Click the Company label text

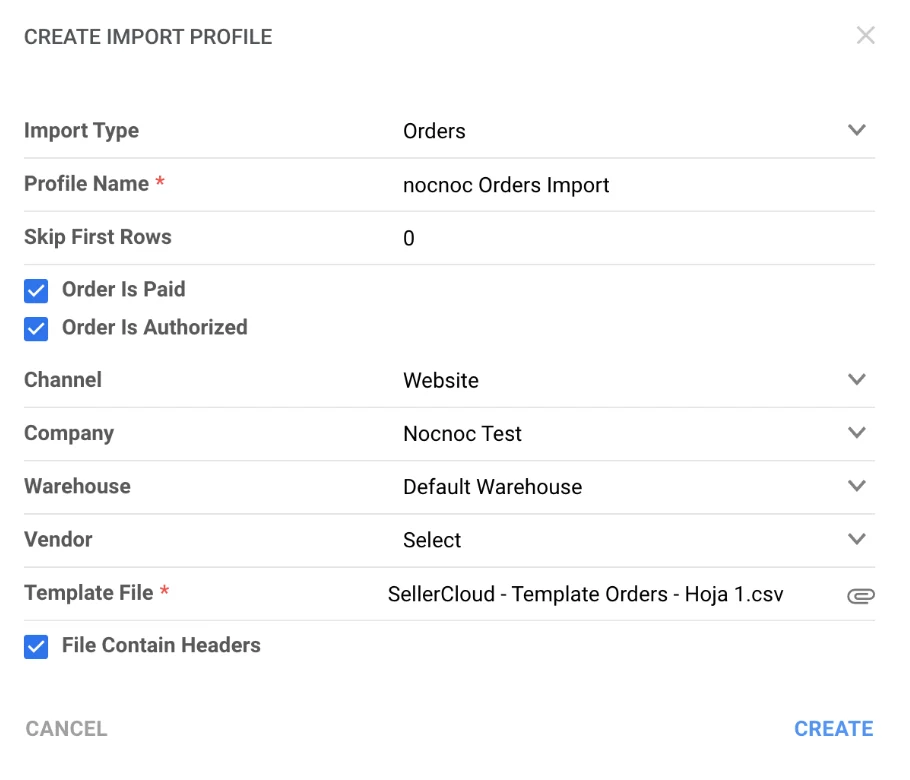click(x=69, y=434)
